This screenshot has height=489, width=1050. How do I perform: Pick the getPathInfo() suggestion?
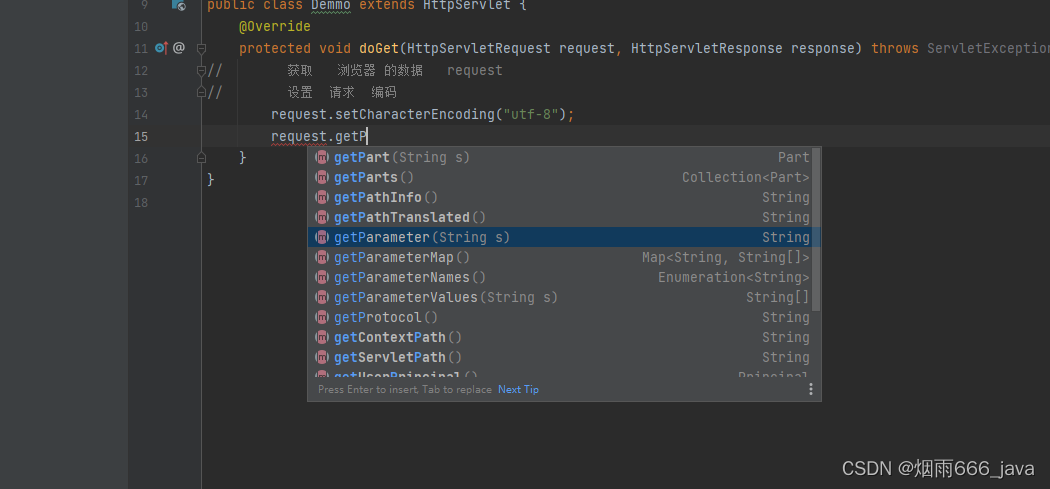386,197
